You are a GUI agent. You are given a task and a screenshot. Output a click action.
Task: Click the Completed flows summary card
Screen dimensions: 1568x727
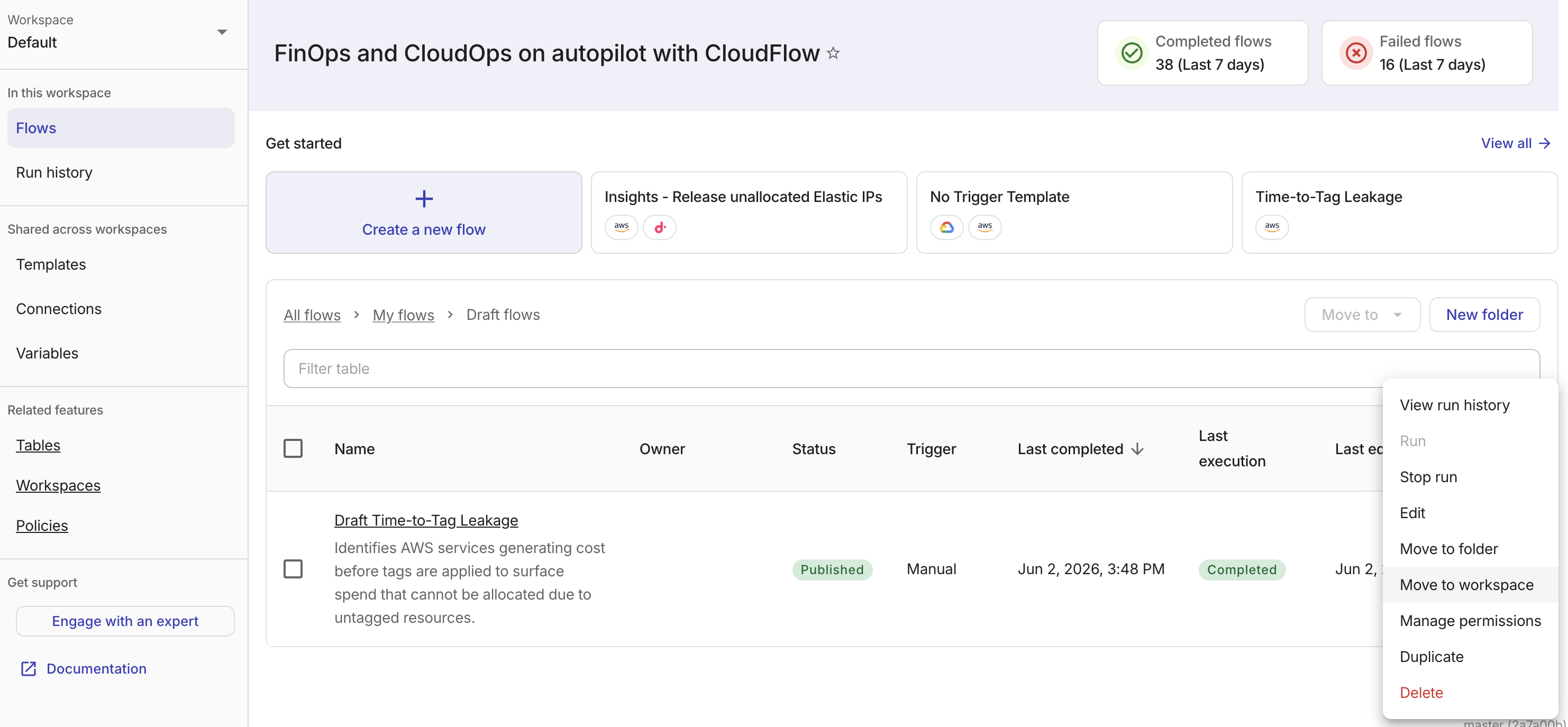(1203, 53)
